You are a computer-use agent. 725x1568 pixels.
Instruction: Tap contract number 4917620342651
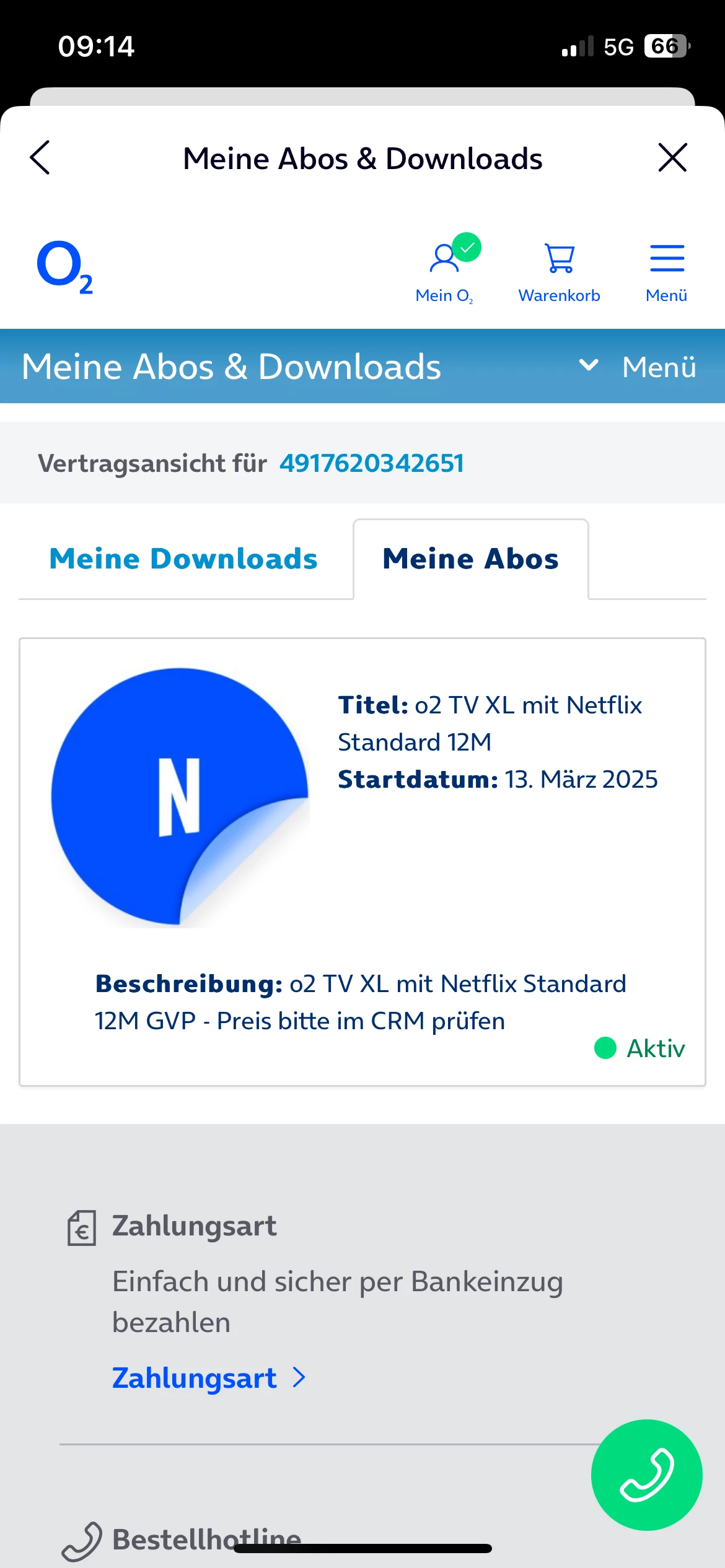[x=372, y=463]
